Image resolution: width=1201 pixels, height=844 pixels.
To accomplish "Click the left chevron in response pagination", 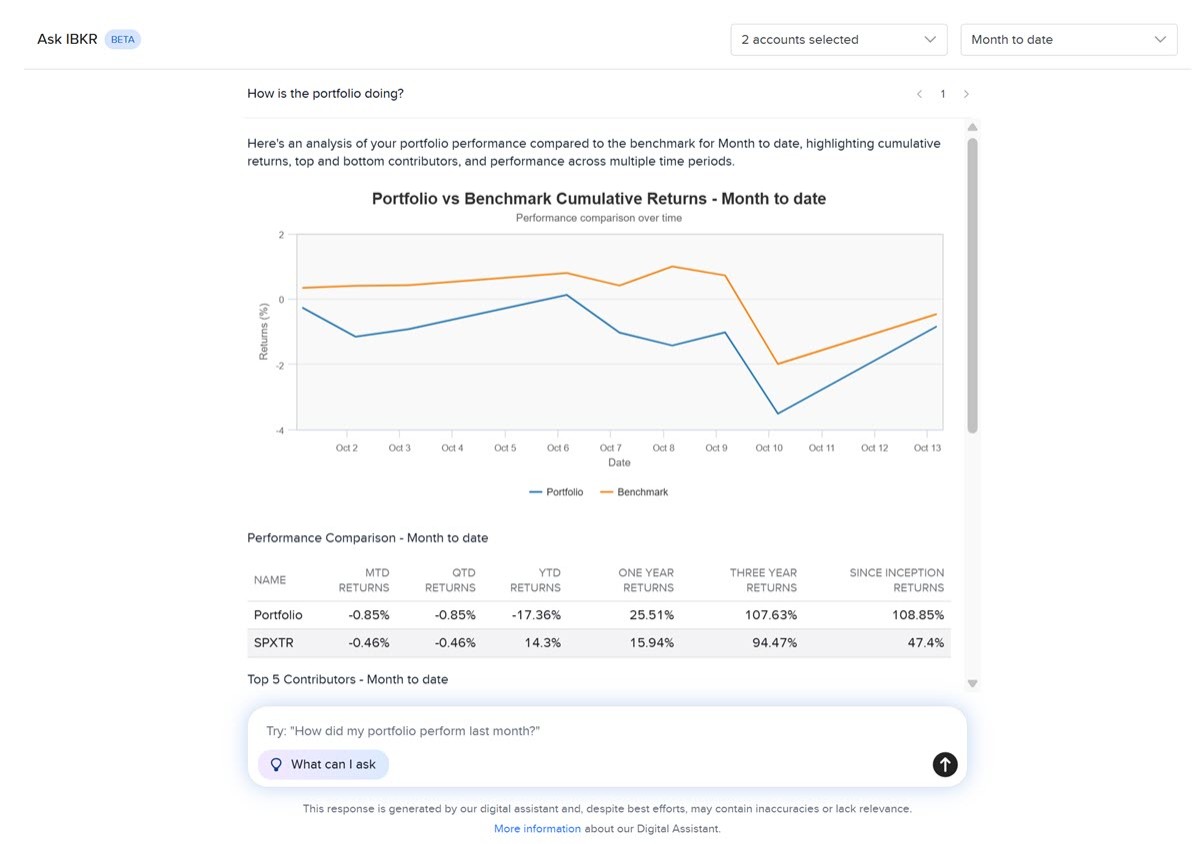I will pyautogui.click(x=919, y=93).
